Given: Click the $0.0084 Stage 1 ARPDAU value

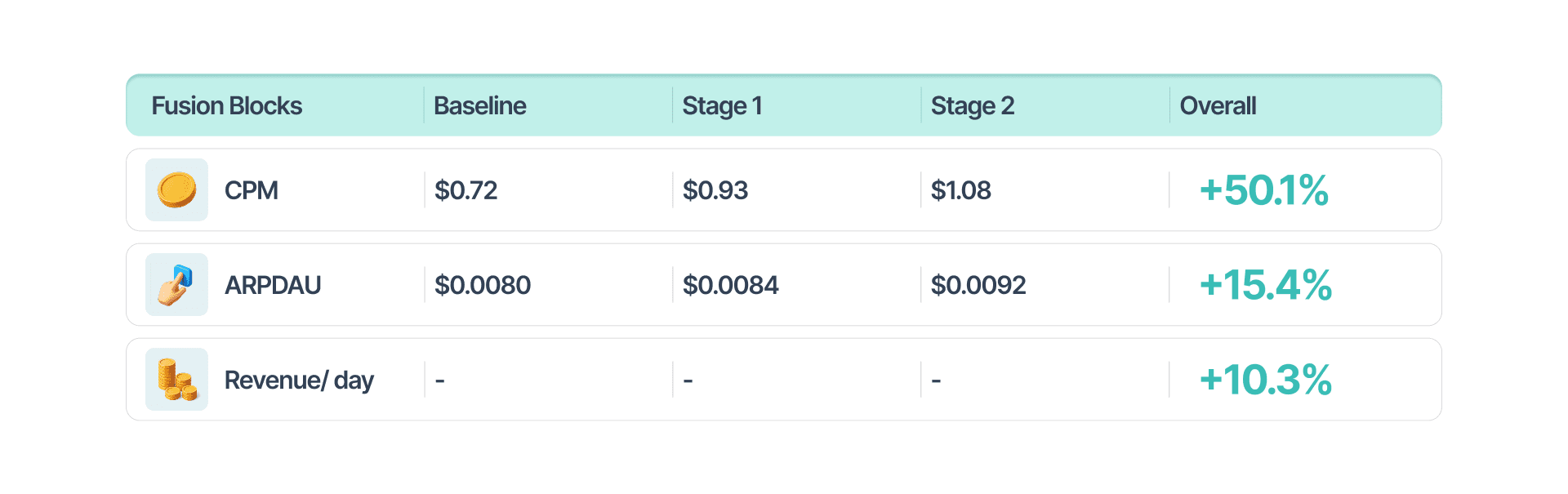Looking at the screenshot, I should (731, 285).
